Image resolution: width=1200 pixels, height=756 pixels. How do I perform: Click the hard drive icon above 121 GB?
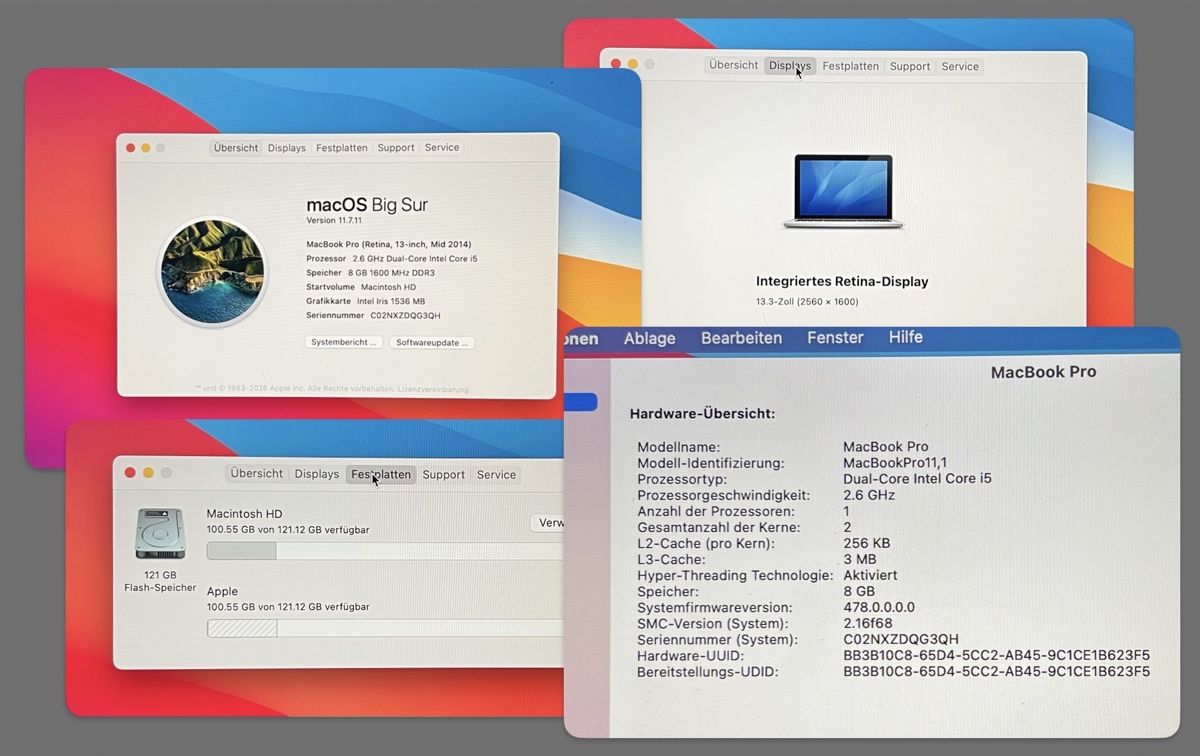(x=160, y=533)
